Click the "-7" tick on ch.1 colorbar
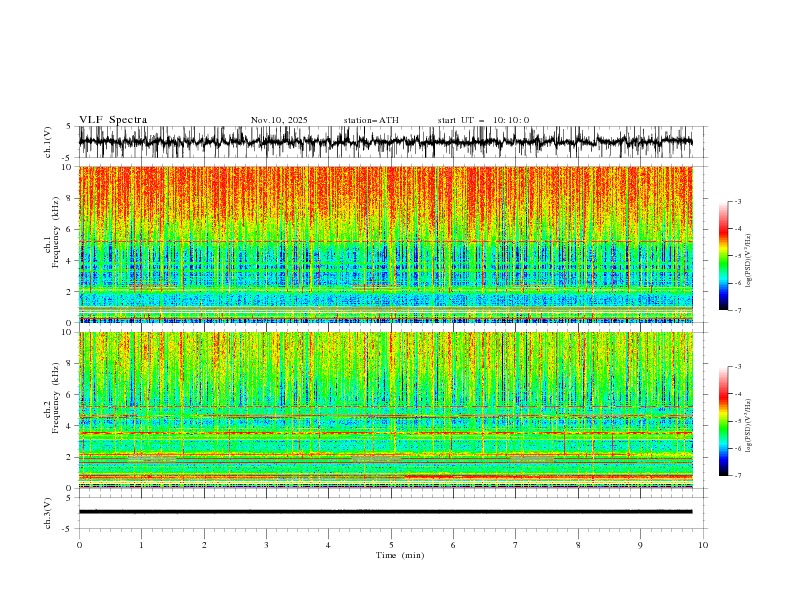 (x=738, y=311)
